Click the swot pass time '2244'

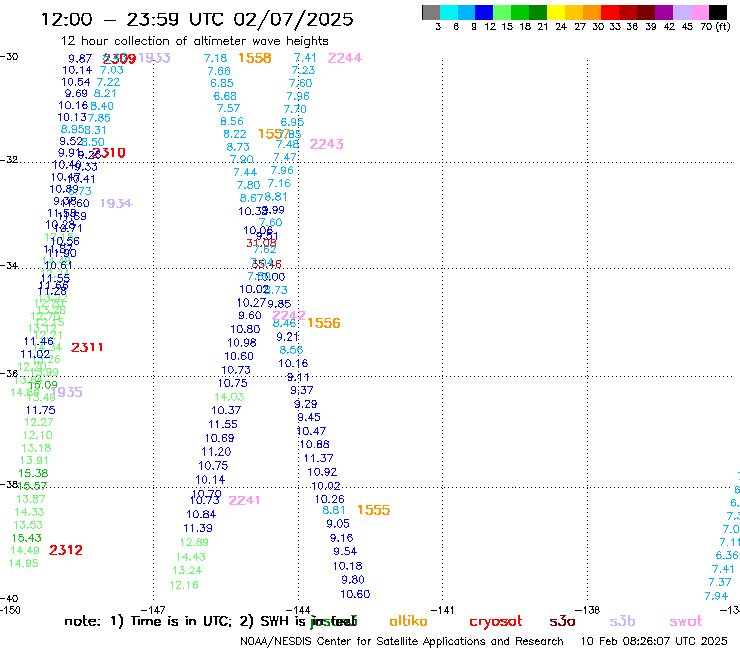click(345, 58)
